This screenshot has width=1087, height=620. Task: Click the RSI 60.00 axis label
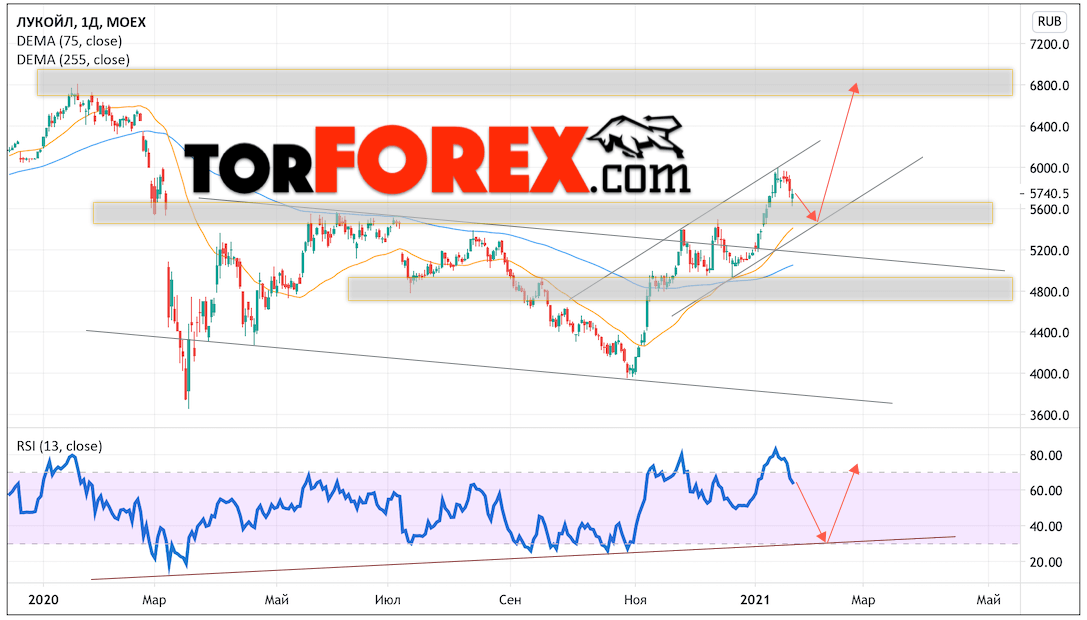tap(1046, 491)
